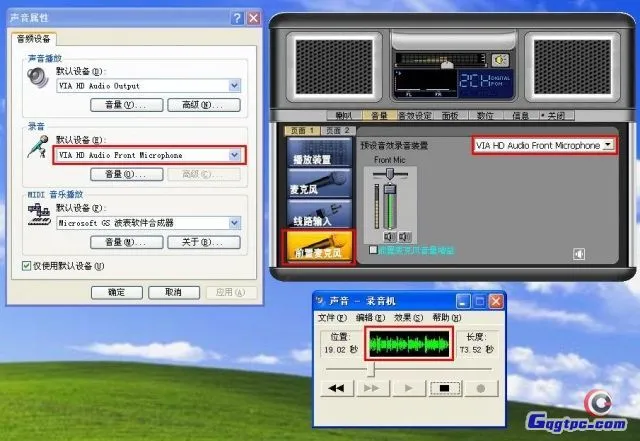Click 音量(O) button under 录音
640x441 pixels.
127,174
